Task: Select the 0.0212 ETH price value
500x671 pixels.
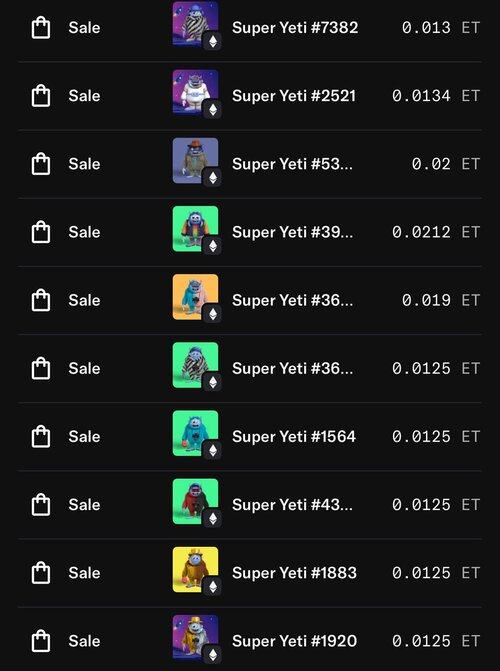Action: tap(421, 232)
